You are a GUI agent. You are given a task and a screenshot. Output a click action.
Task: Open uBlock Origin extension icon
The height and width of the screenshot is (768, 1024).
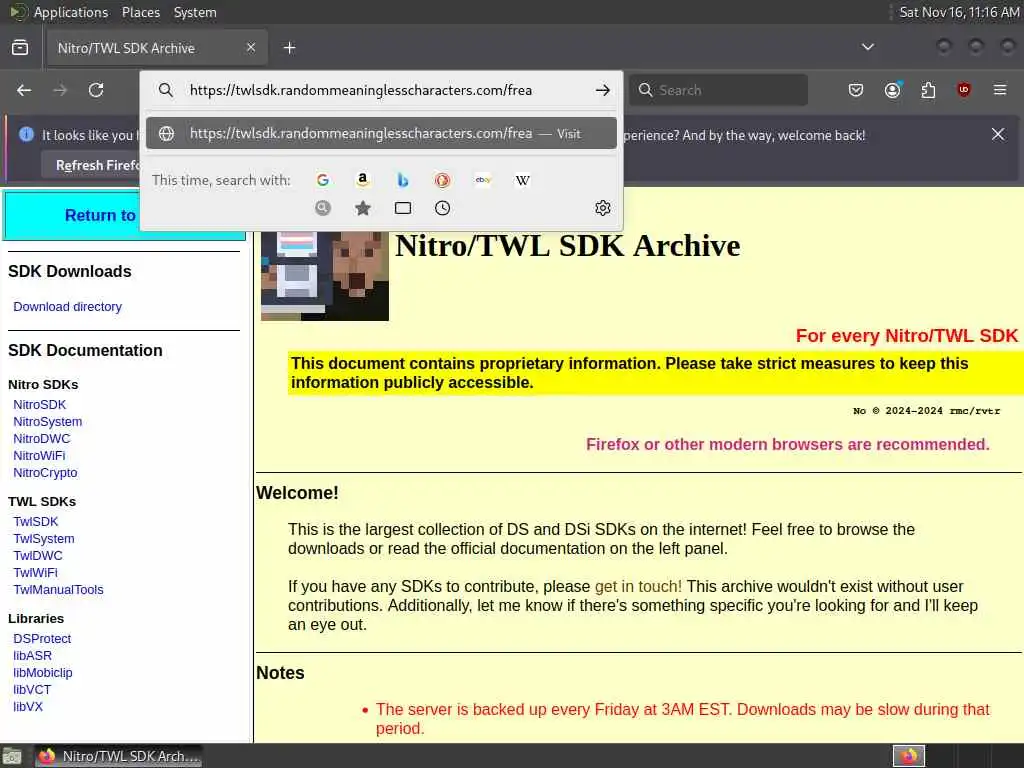point(964,90)
